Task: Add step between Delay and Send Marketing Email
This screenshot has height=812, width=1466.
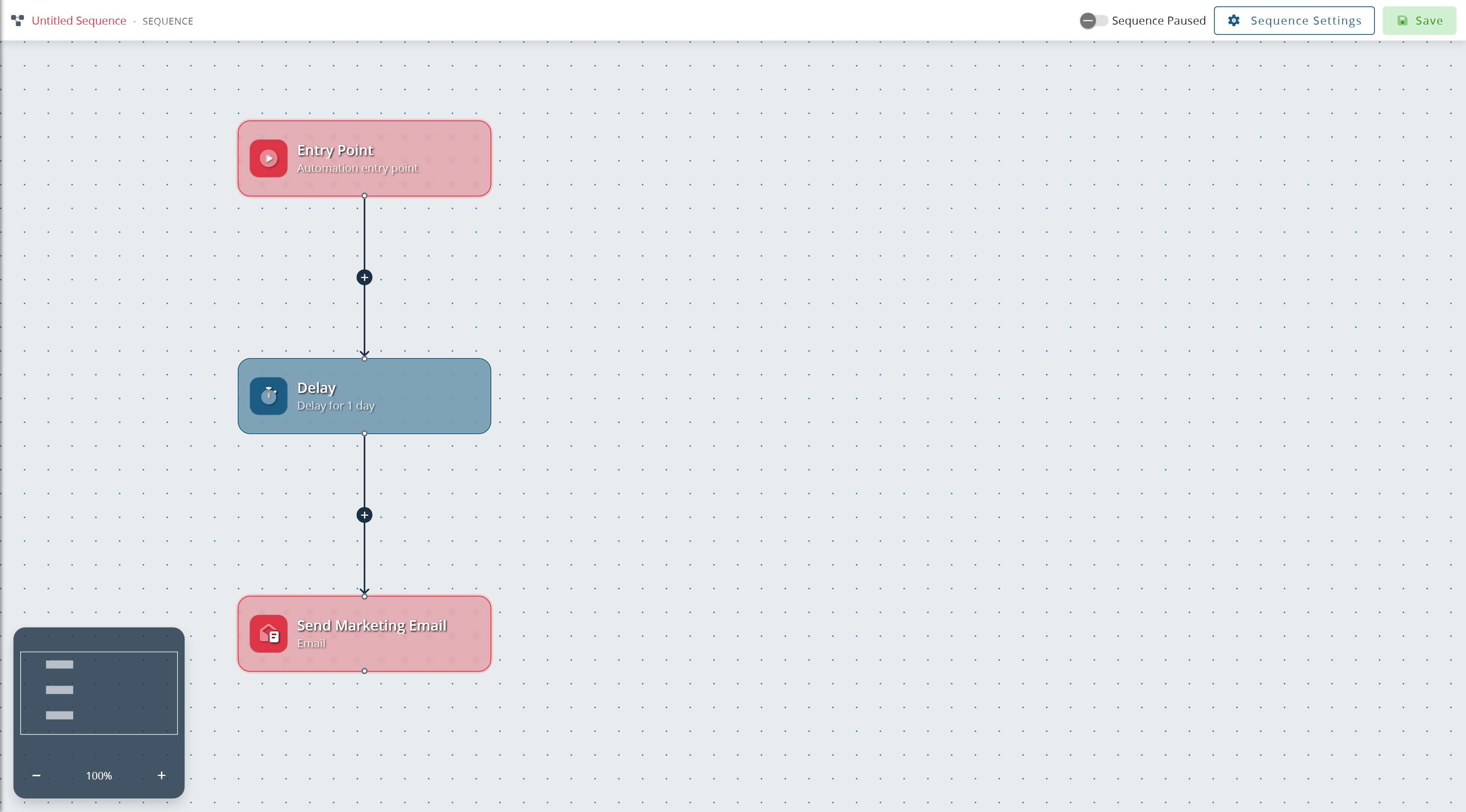Action: 364,515
